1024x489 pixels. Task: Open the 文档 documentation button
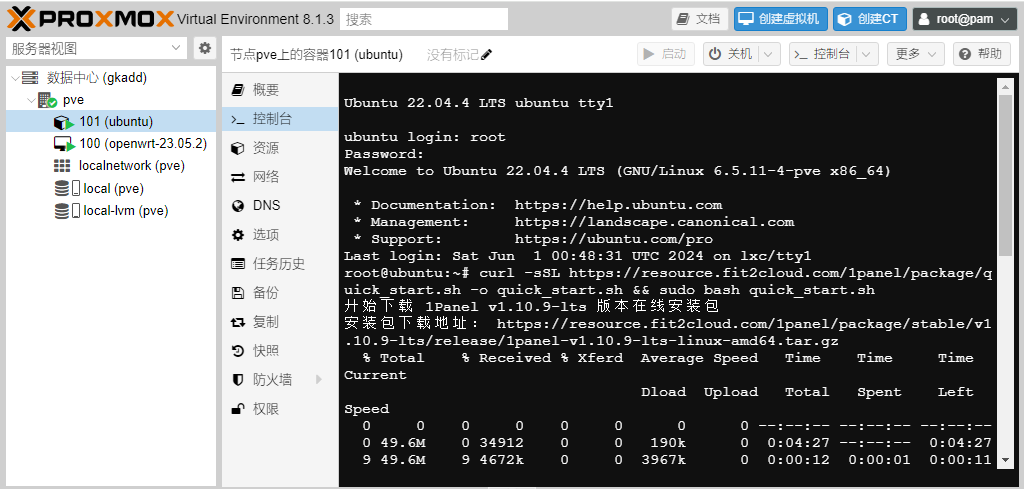pos(699,19)
